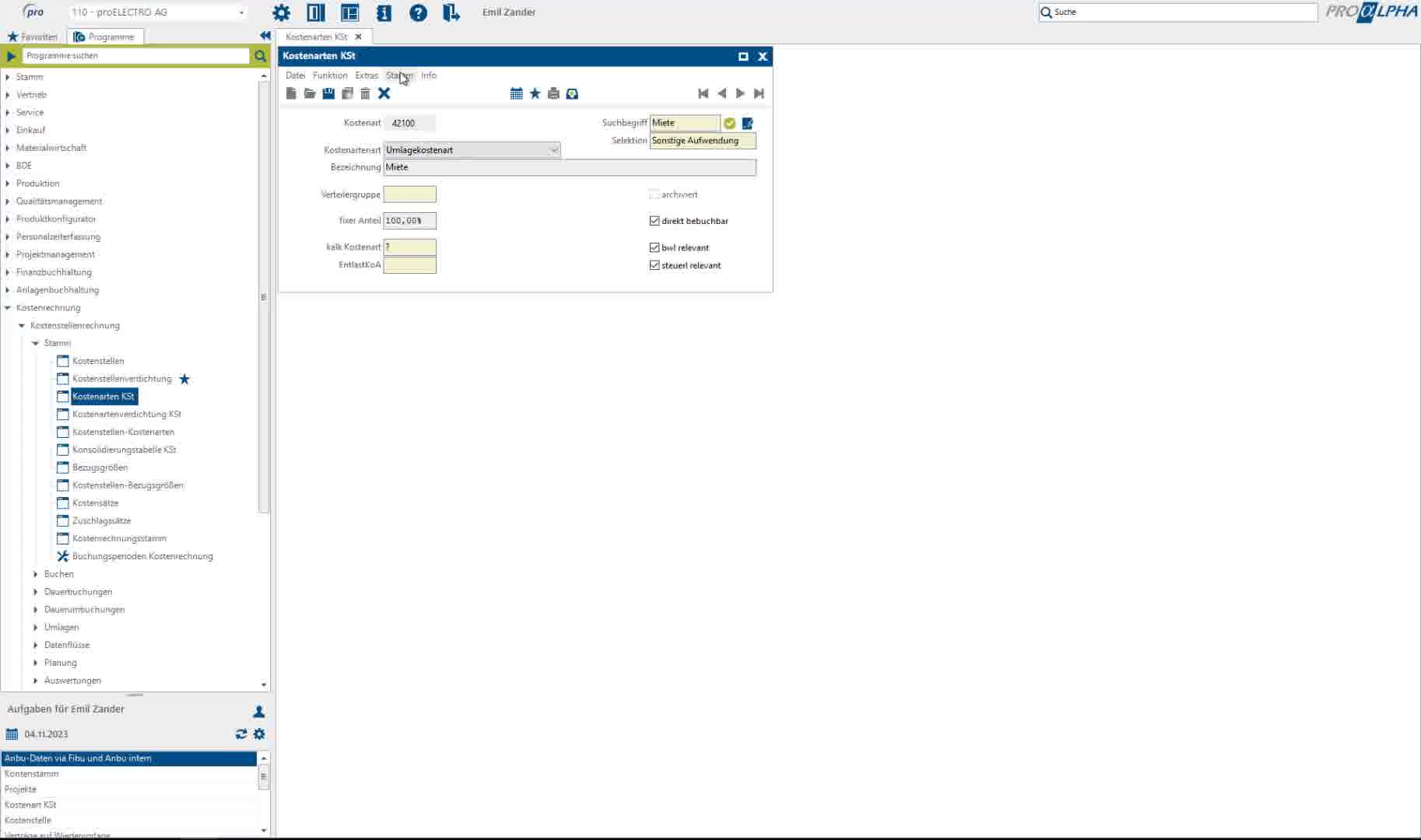Uncheck the steuerl relevant checkbox
This screenshot has width=1421, height=840.
click(654, 265)
